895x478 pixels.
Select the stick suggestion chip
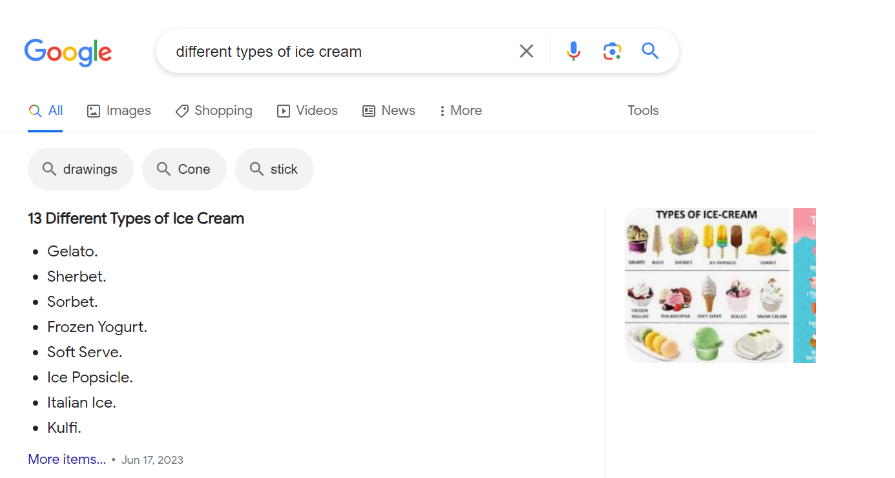pyautogui.click(x=274, y=169)
